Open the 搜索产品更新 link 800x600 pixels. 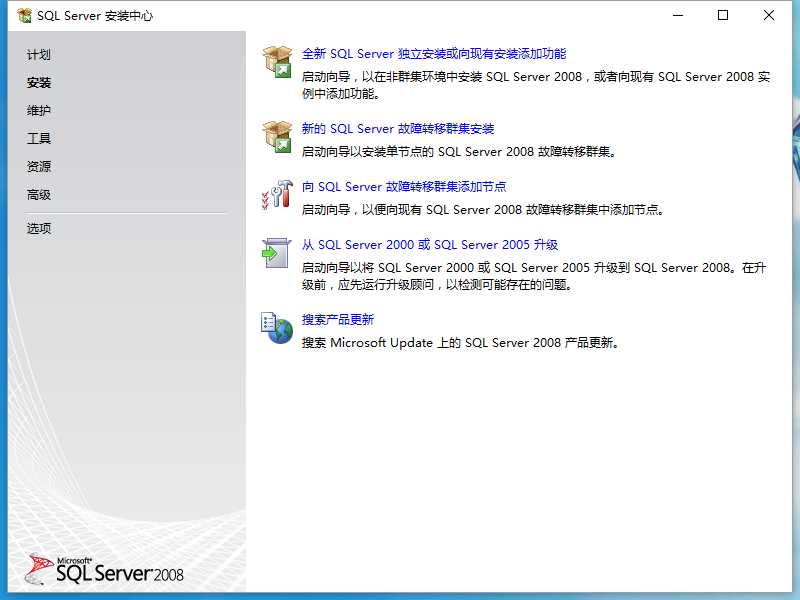click(x=338, y=319)
